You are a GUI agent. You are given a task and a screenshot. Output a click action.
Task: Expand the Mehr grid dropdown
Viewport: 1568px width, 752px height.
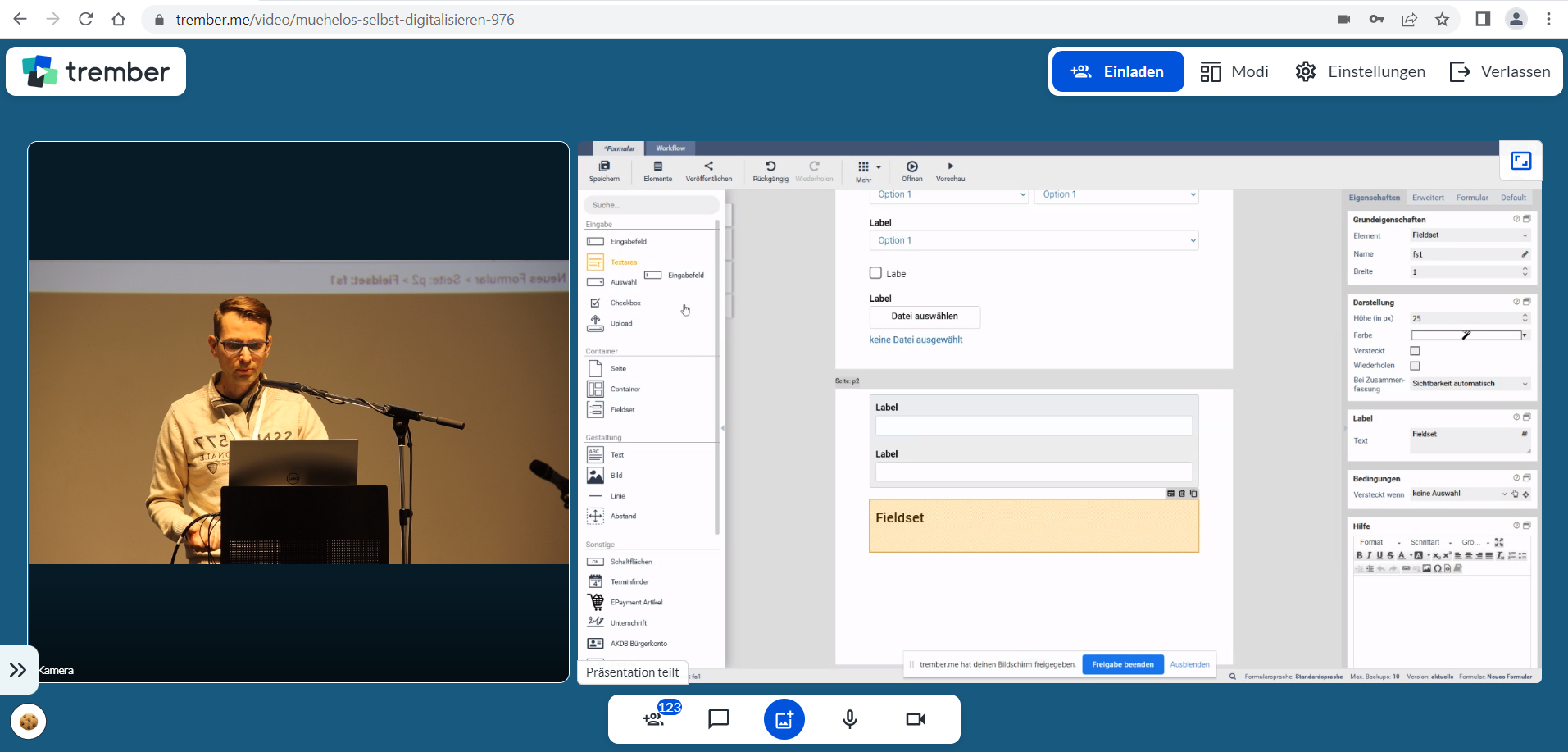[867, 171]
